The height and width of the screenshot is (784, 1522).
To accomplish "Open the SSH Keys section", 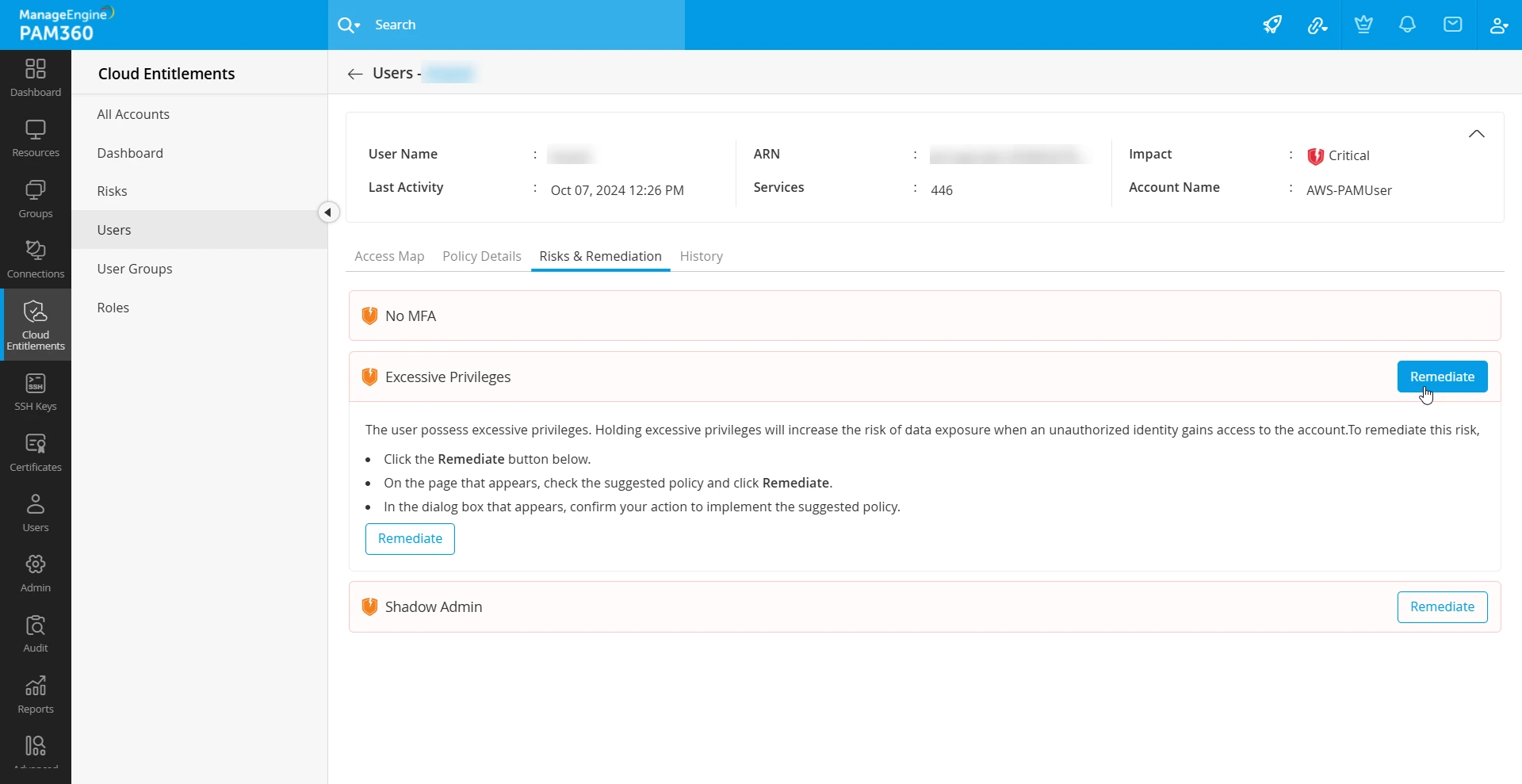I will pos(36,392).
